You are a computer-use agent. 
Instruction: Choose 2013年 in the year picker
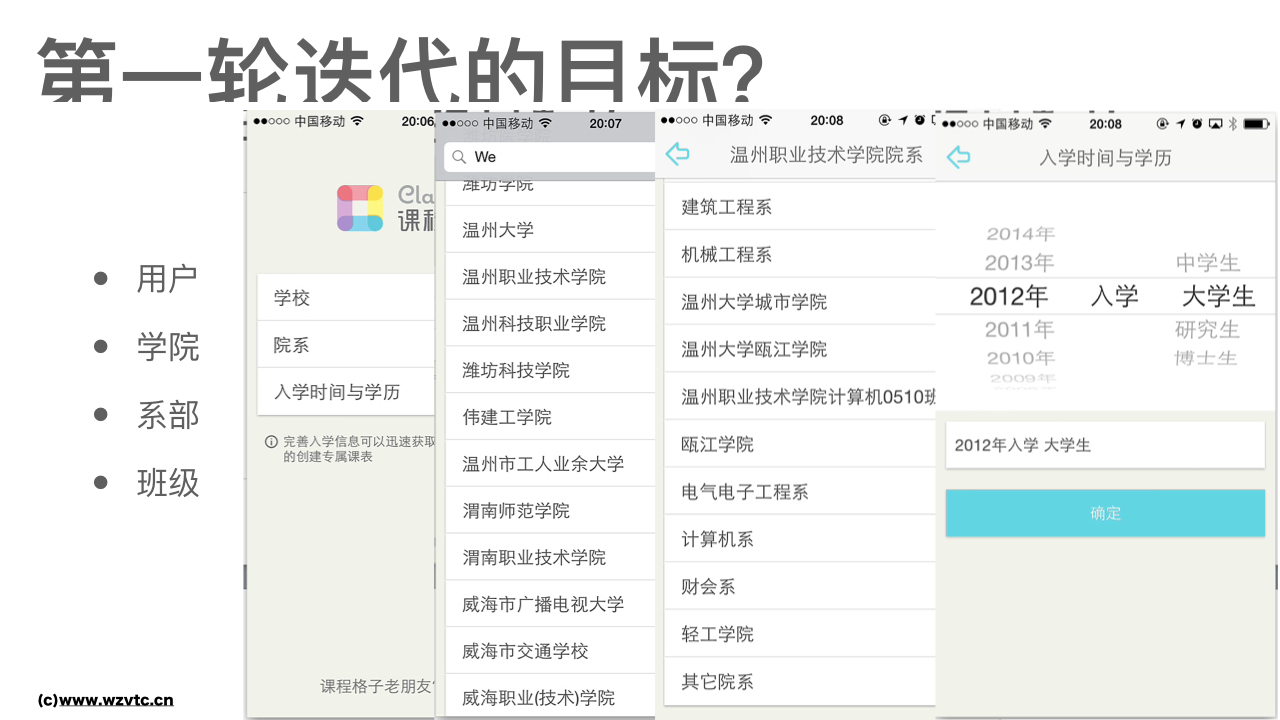coord(1019,263)
